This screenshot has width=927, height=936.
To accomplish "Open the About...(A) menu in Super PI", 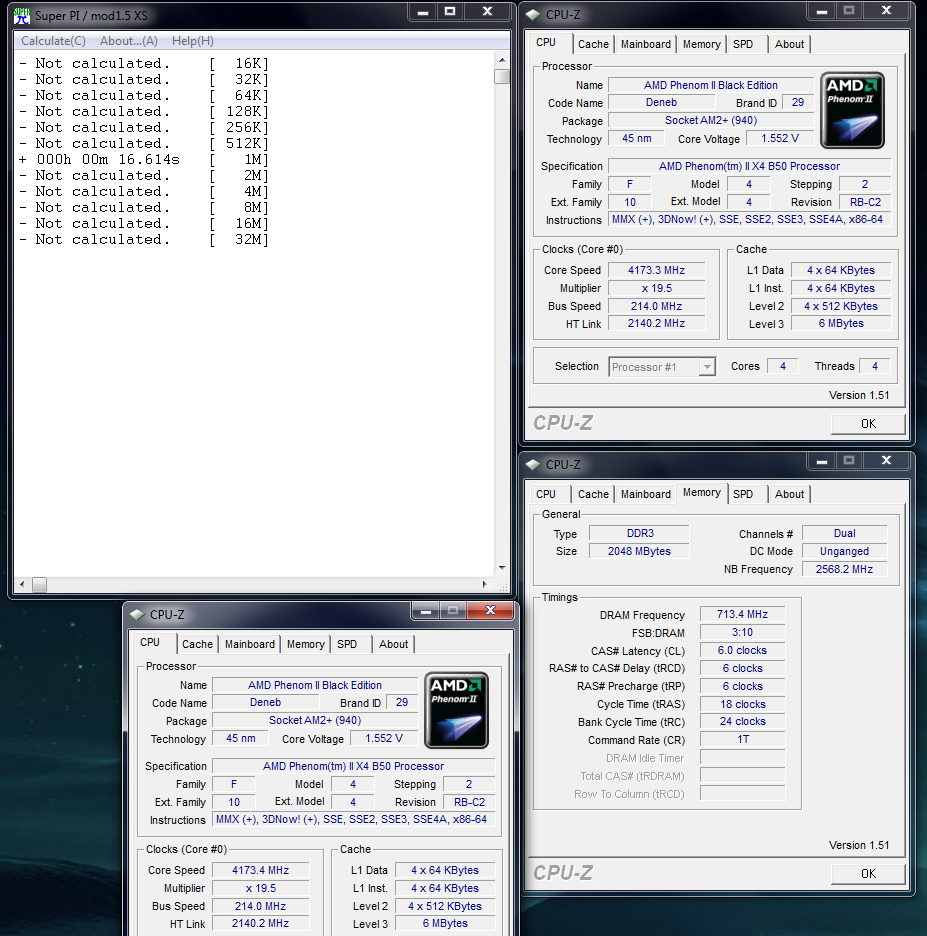I will (129, 41).
